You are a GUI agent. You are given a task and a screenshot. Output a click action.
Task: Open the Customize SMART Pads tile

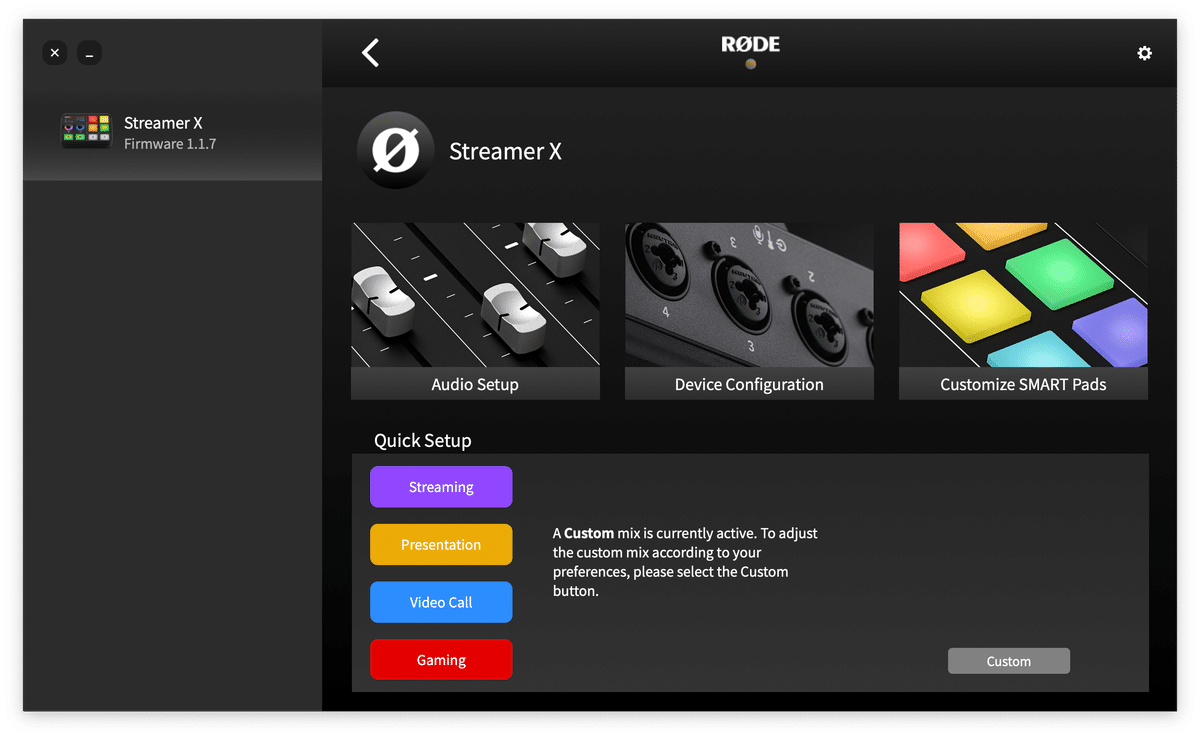1023,311
